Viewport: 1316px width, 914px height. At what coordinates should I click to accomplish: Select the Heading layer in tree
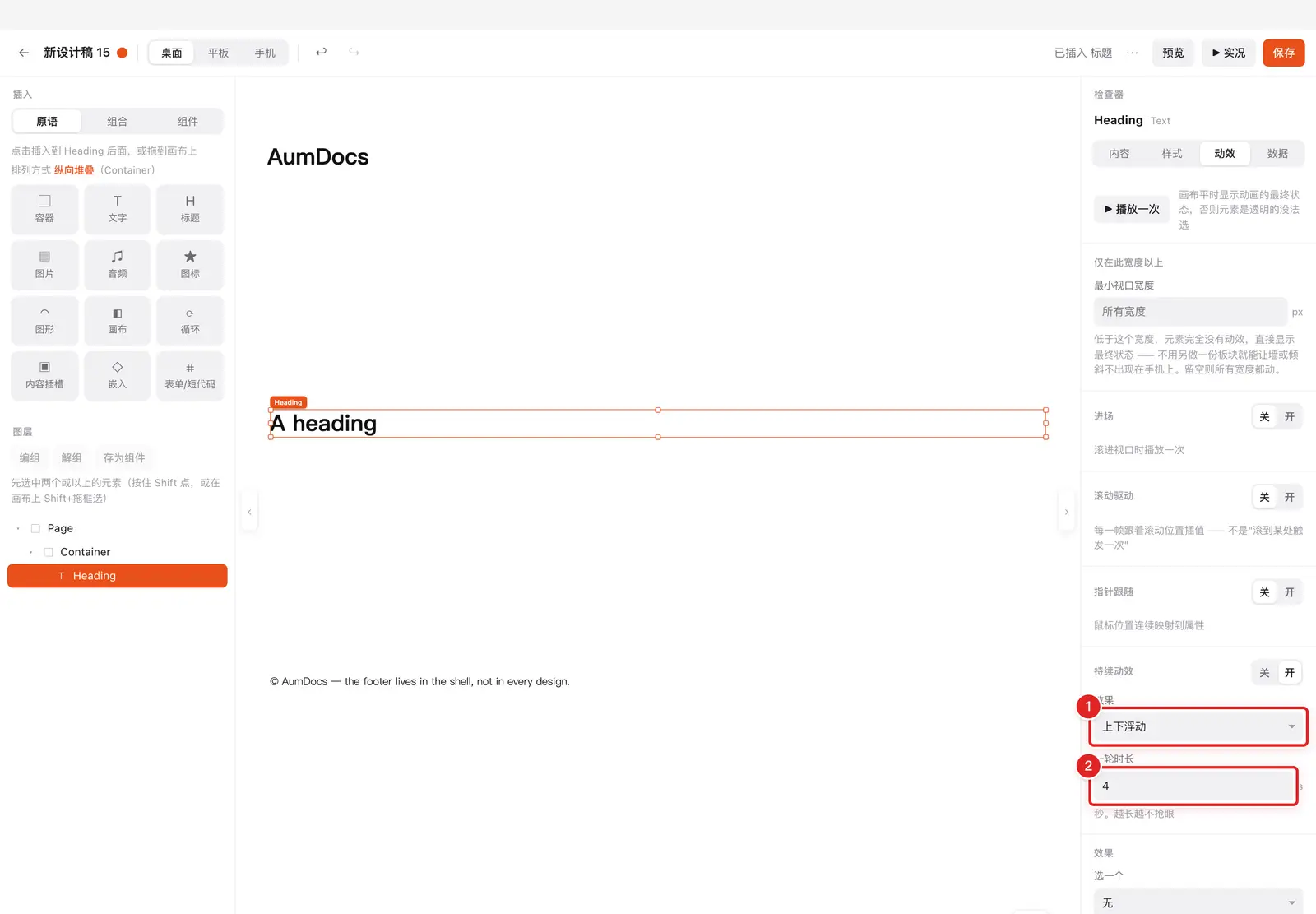tap(118, 576)
